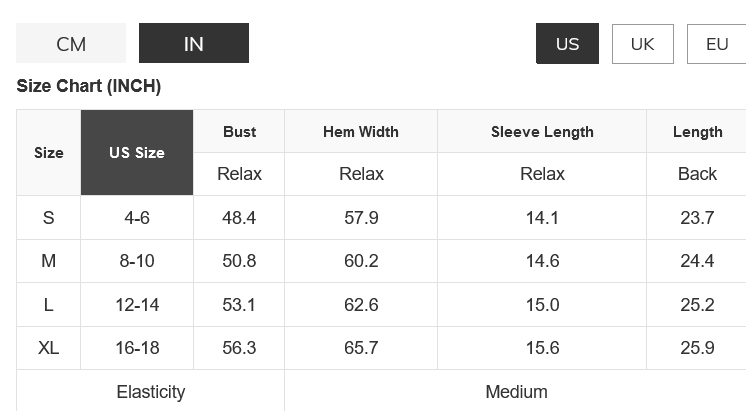Click the 16-18 US size cell

click(x=137, y=348)
